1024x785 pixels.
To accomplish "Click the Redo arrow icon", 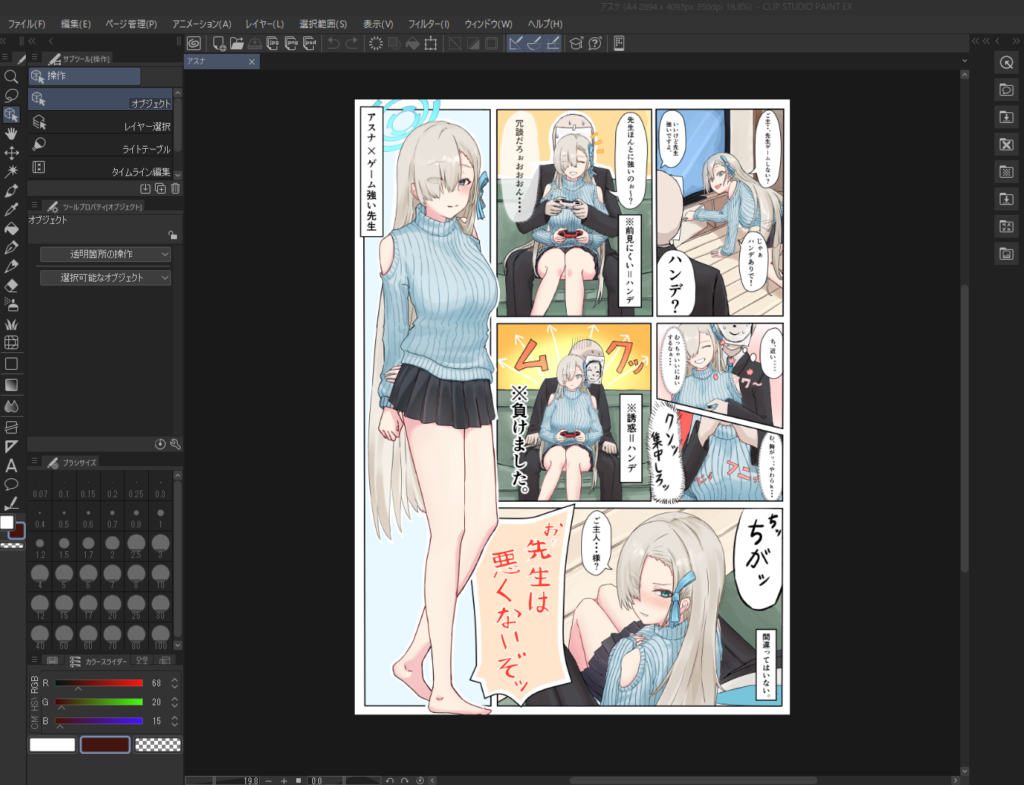I will pos(351,44).
